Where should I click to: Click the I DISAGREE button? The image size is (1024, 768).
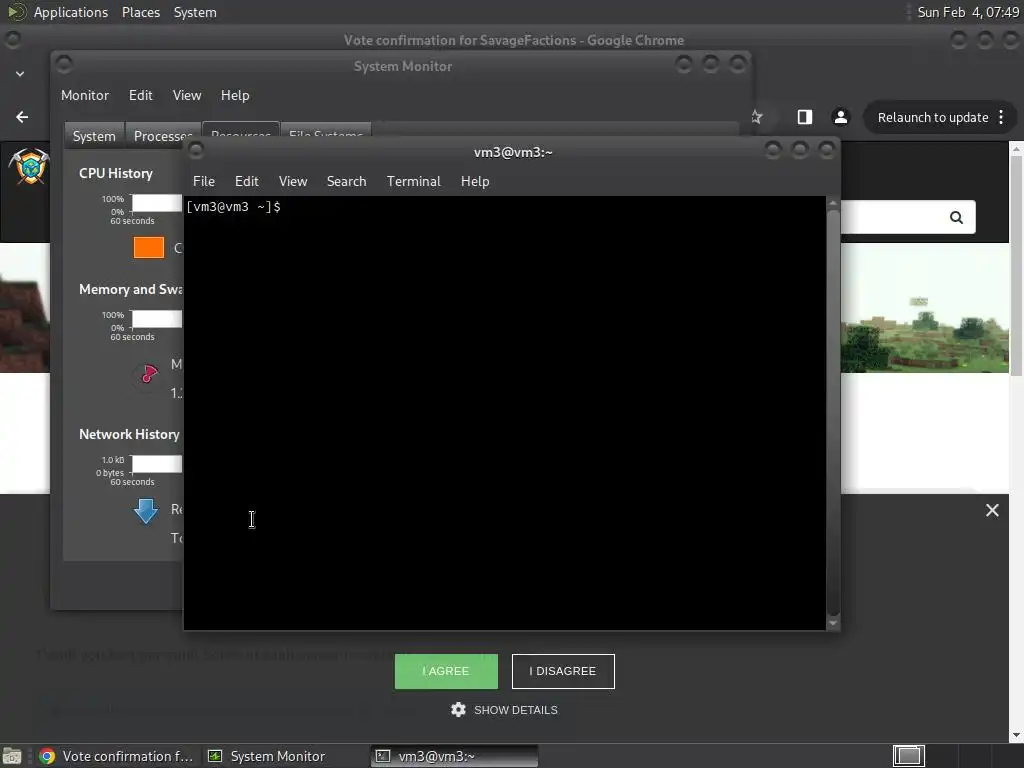(x=563, y=671)
